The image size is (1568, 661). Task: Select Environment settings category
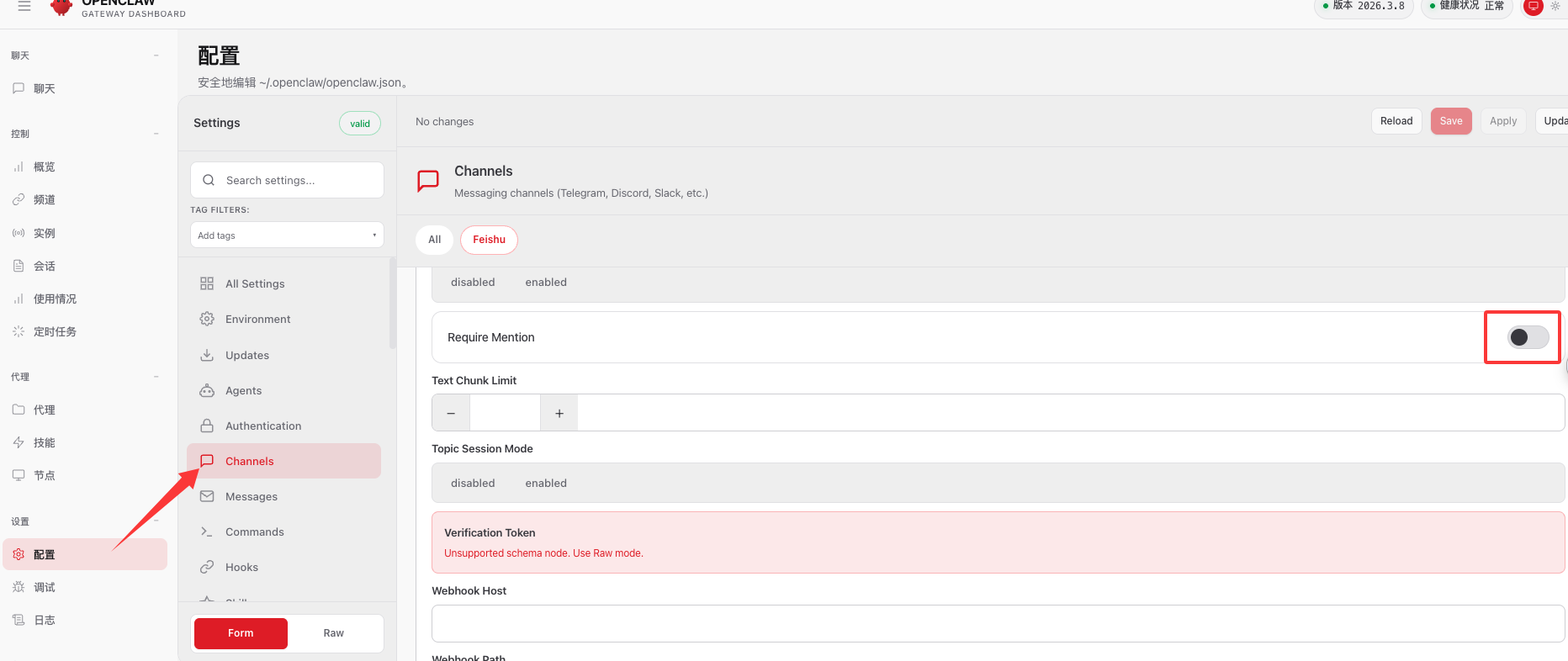284,319
